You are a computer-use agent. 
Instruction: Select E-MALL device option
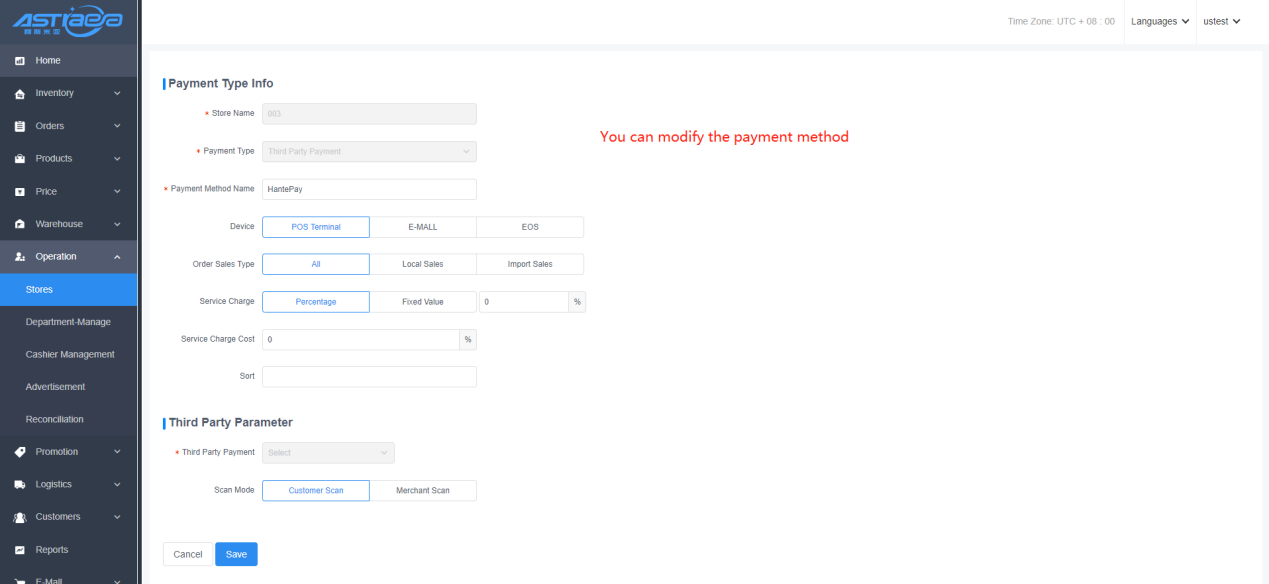[422, 227]
